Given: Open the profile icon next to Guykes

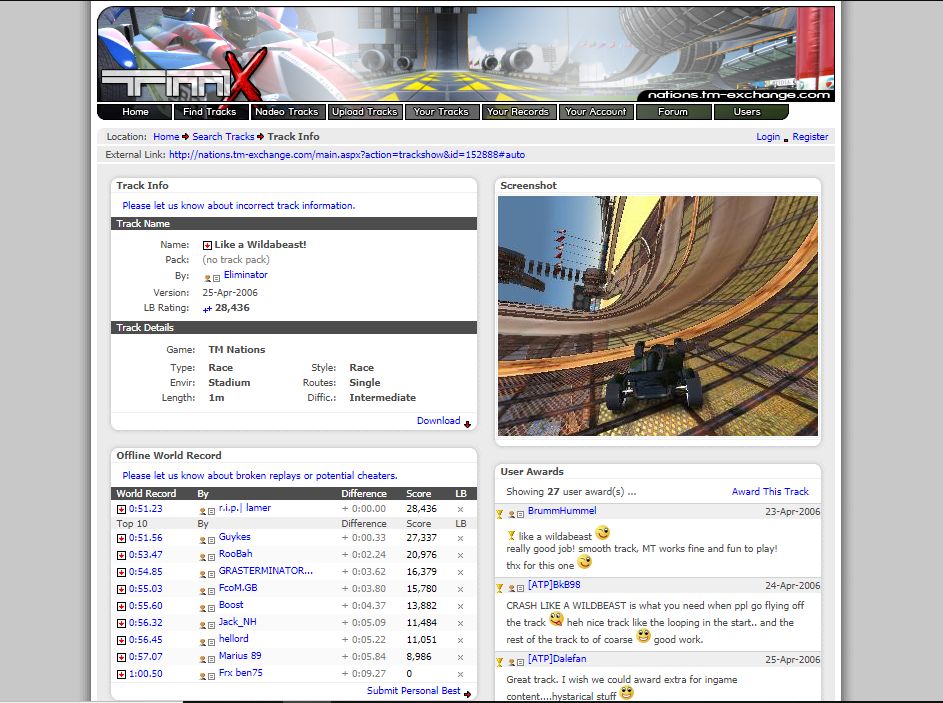Looking at the screenshot, I should click(202, 539).
